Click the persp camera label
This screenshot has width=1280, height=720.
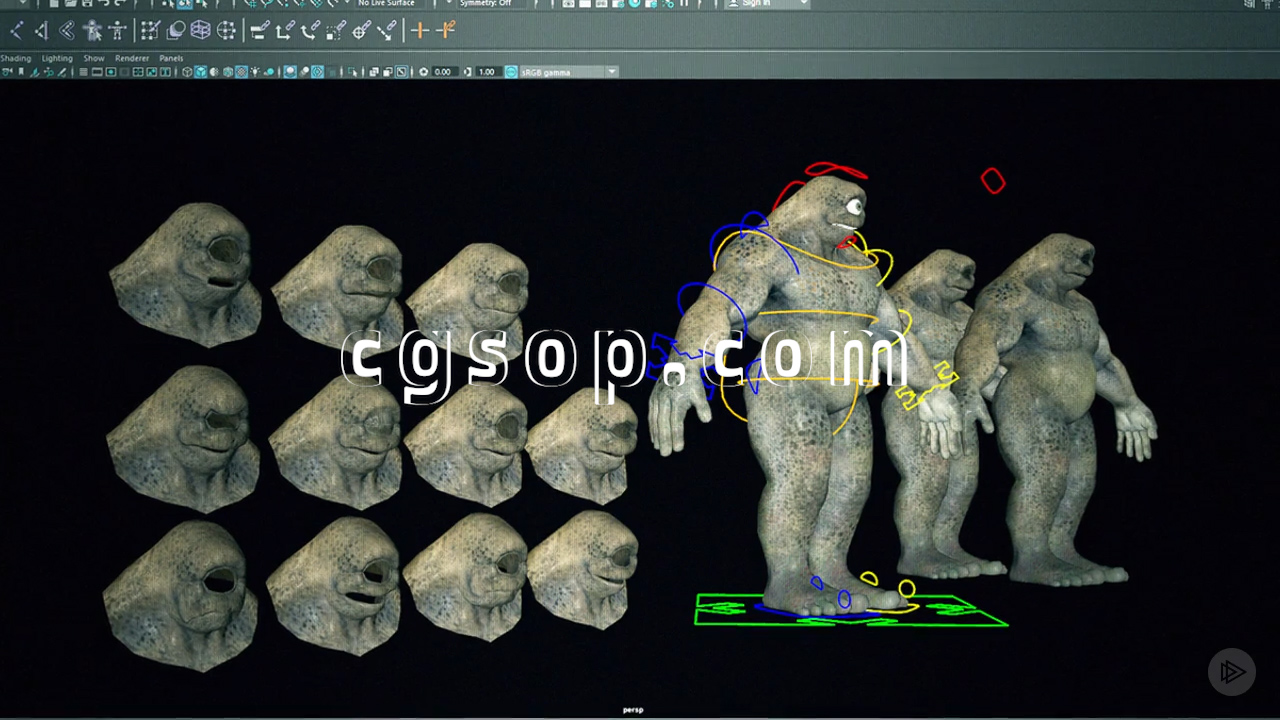[633, 710]
